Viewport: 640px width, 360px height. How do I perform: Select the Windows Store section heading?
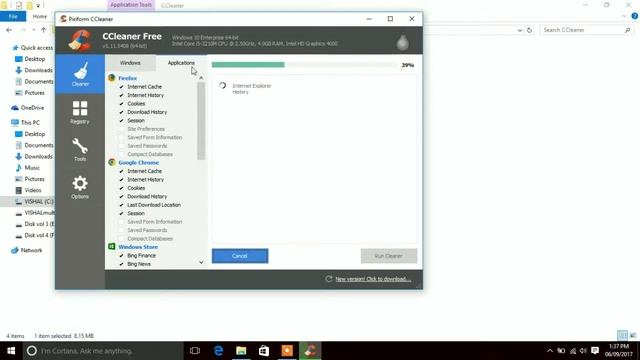pyautogui.click(x=138, y=247)
